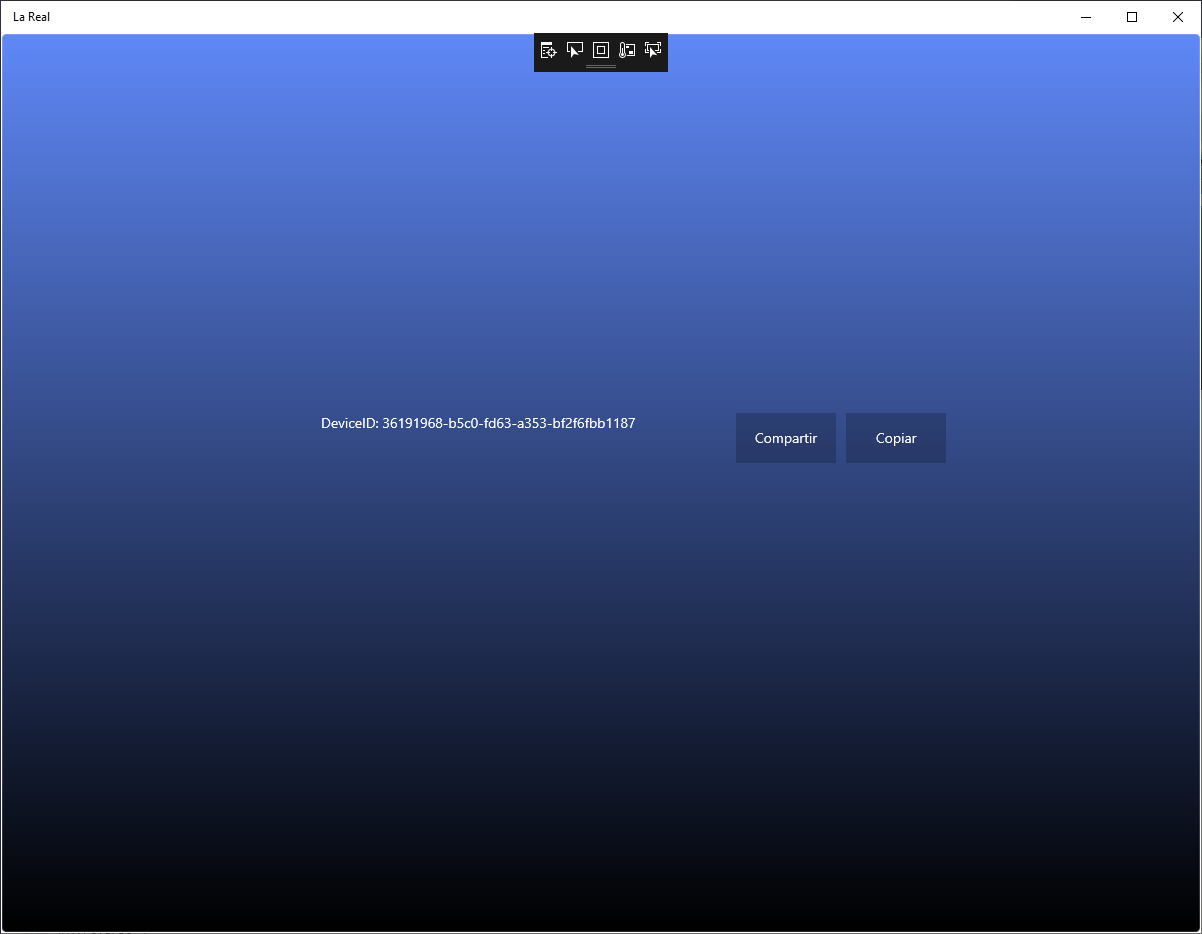Click the Compartir button
Image resolution: width=1202 pixels, height=934 pixels.
(x=786, y=438)
